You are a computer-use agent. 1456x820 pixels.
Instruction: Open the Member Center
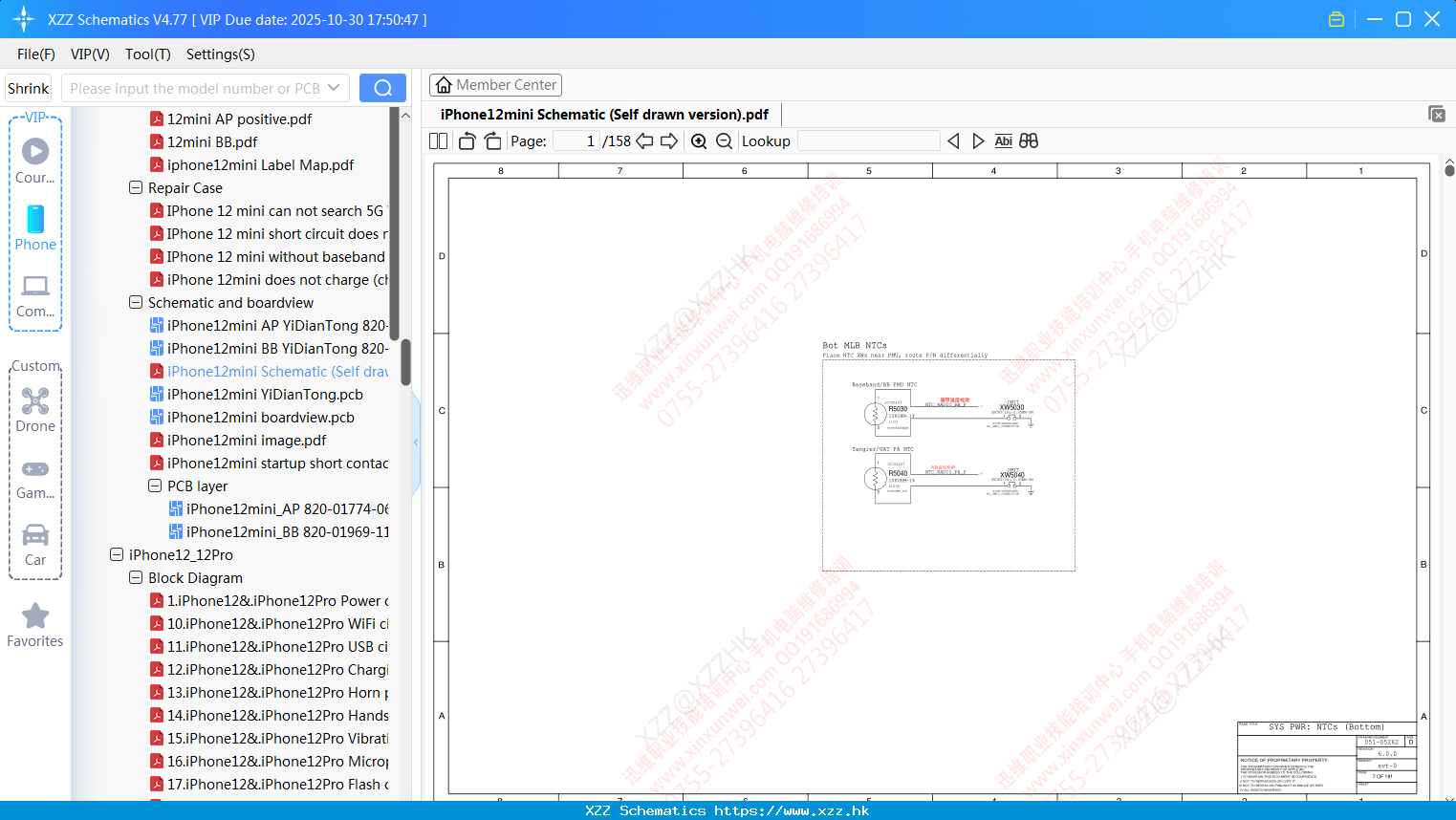tap(495, 85)
